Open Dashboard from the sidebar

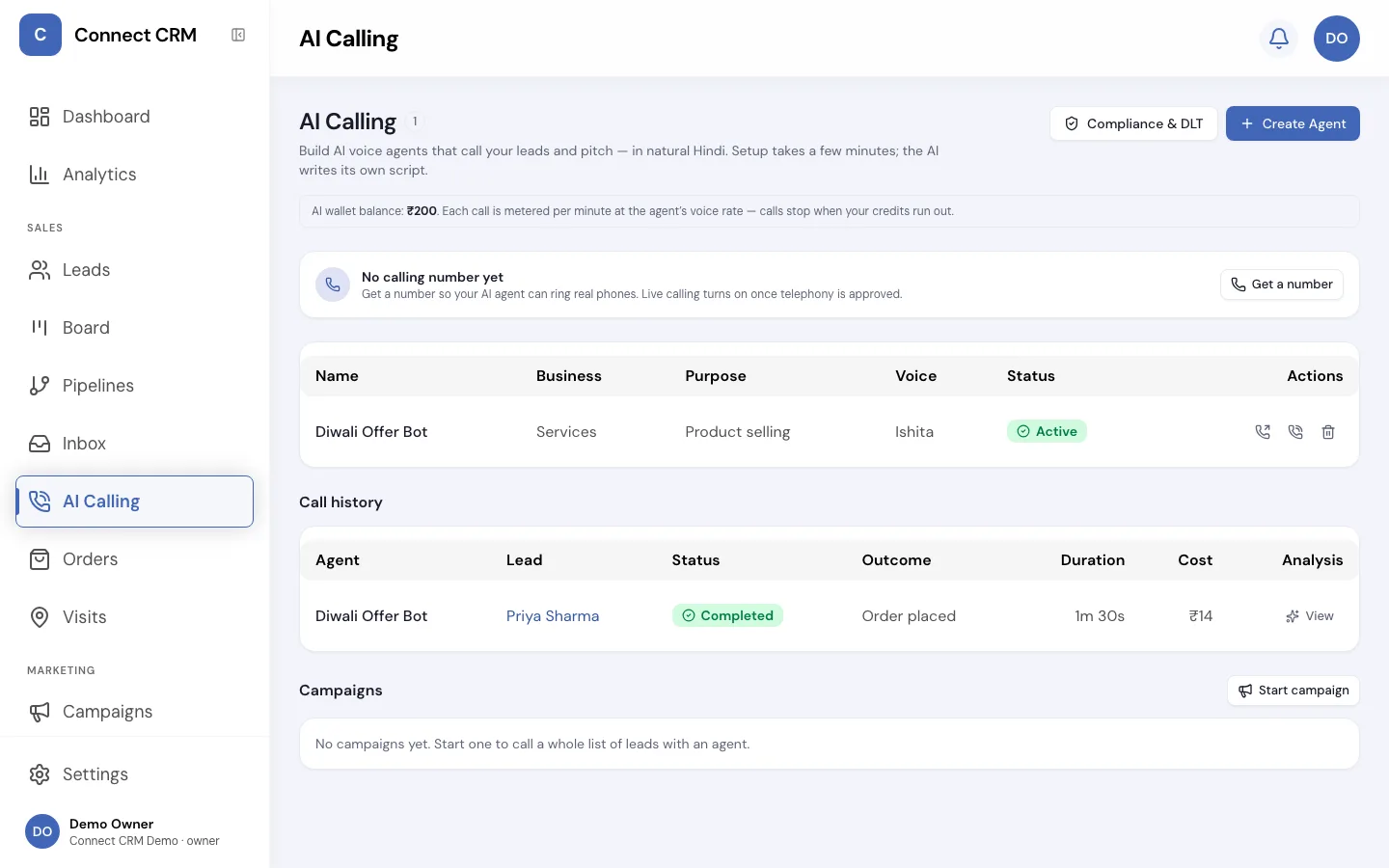click(x=135, y=117)
